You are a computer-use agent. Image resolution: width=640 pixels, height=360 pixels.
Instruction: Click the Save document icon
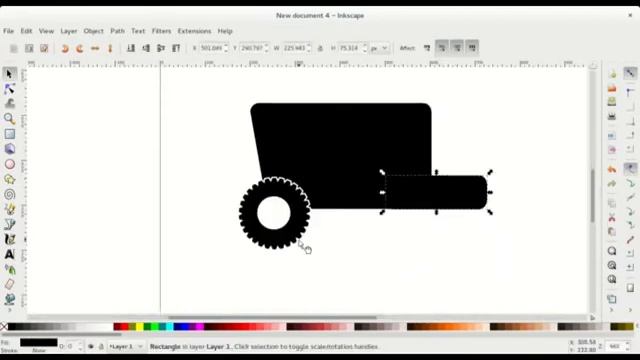tap(611, 102)
